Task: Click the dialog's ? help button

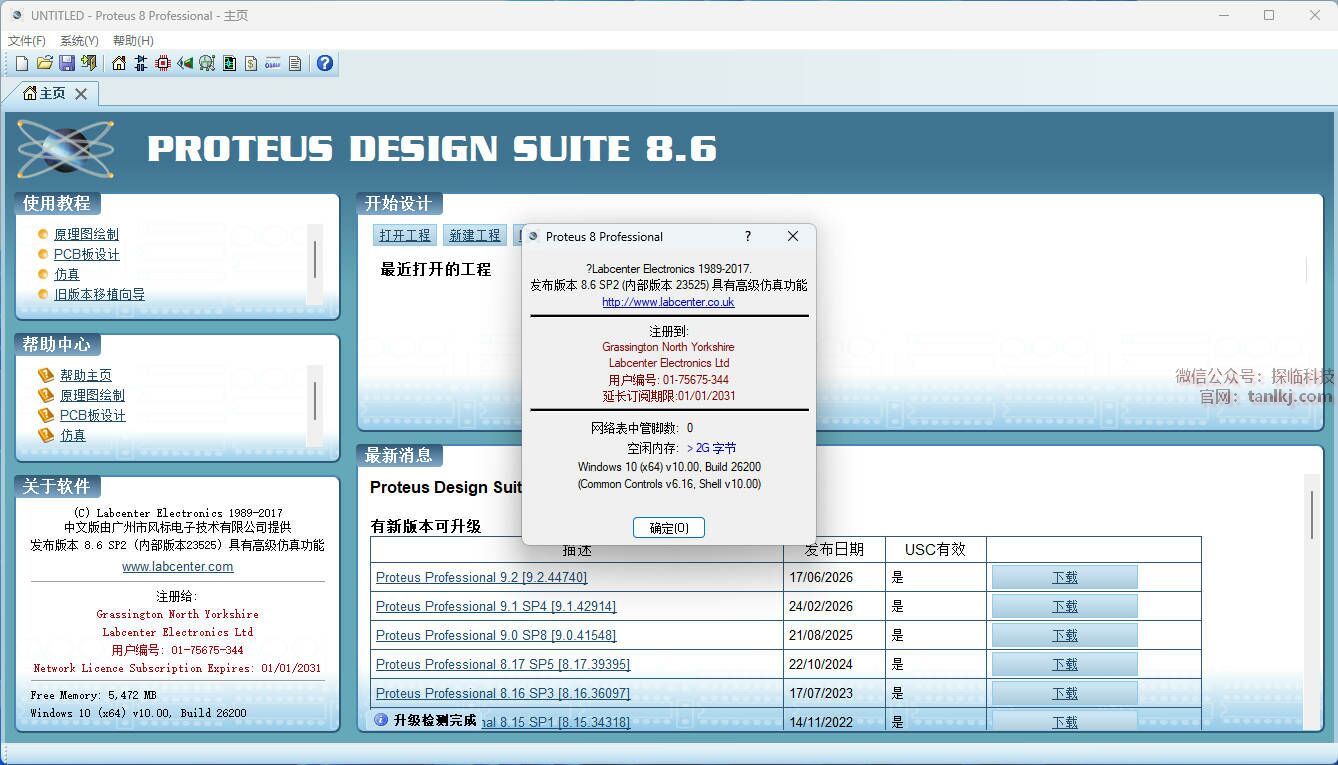Action: [x=747, y=236]
